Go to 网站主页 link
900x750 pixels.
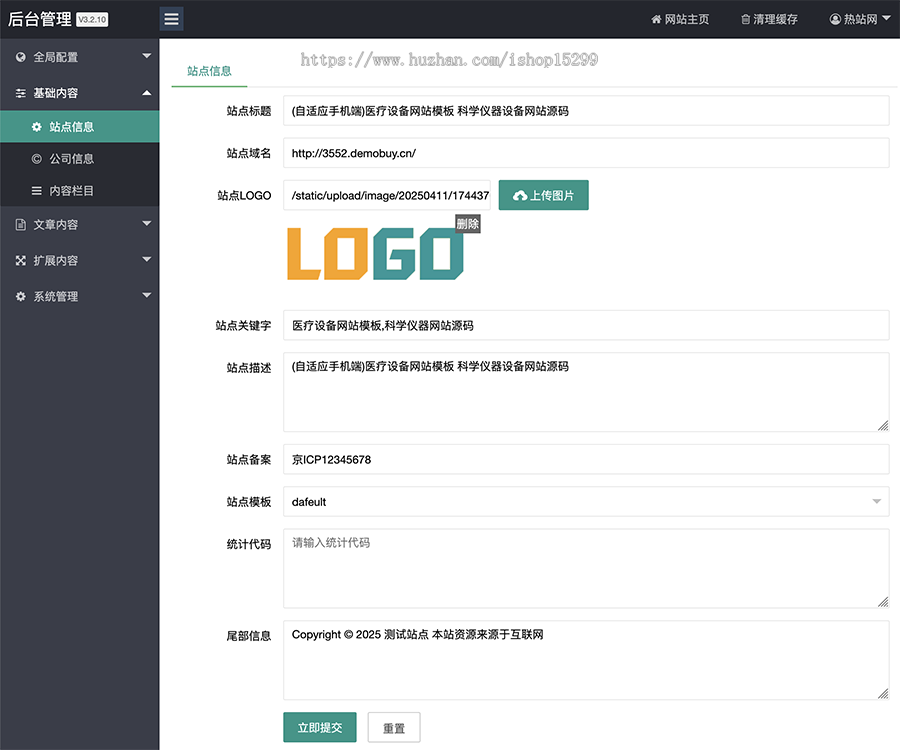coord(680,20)
